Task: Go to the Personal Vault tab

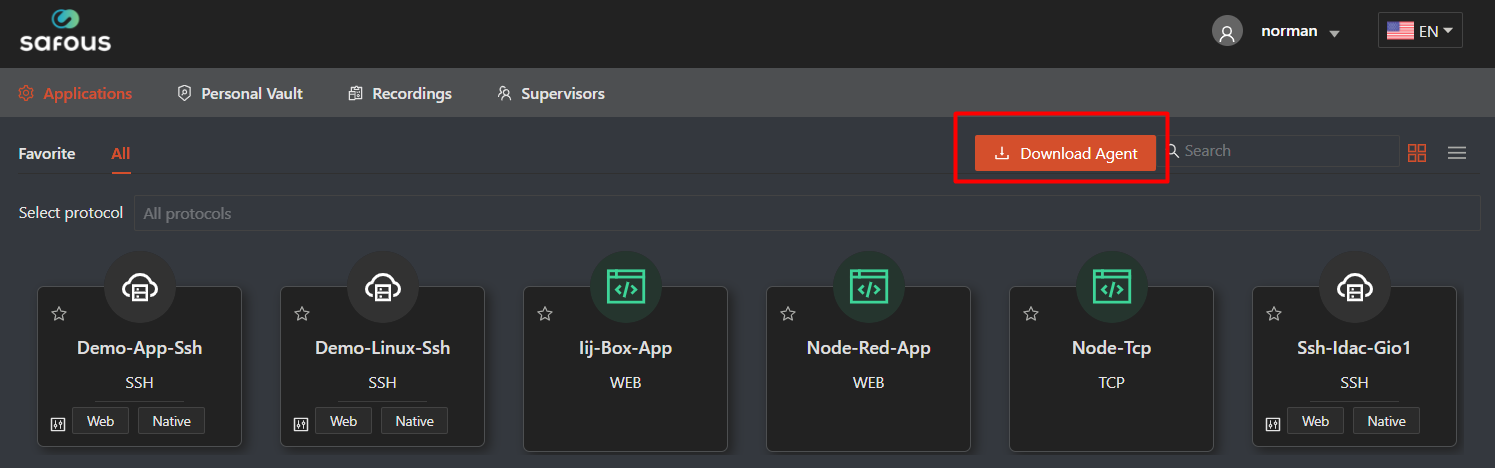Action: (240, 93)
